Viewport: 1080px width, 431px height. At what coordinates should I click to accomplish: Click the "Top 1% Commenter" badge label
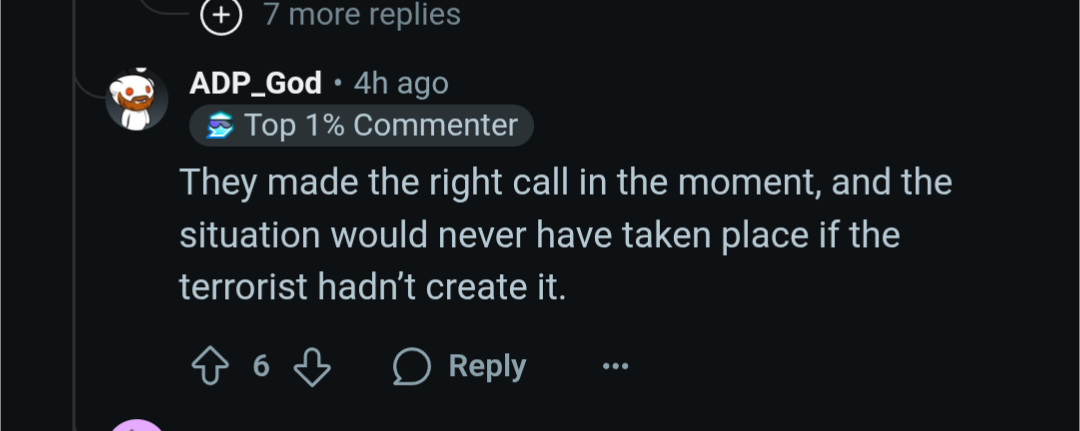click(381, 126)
